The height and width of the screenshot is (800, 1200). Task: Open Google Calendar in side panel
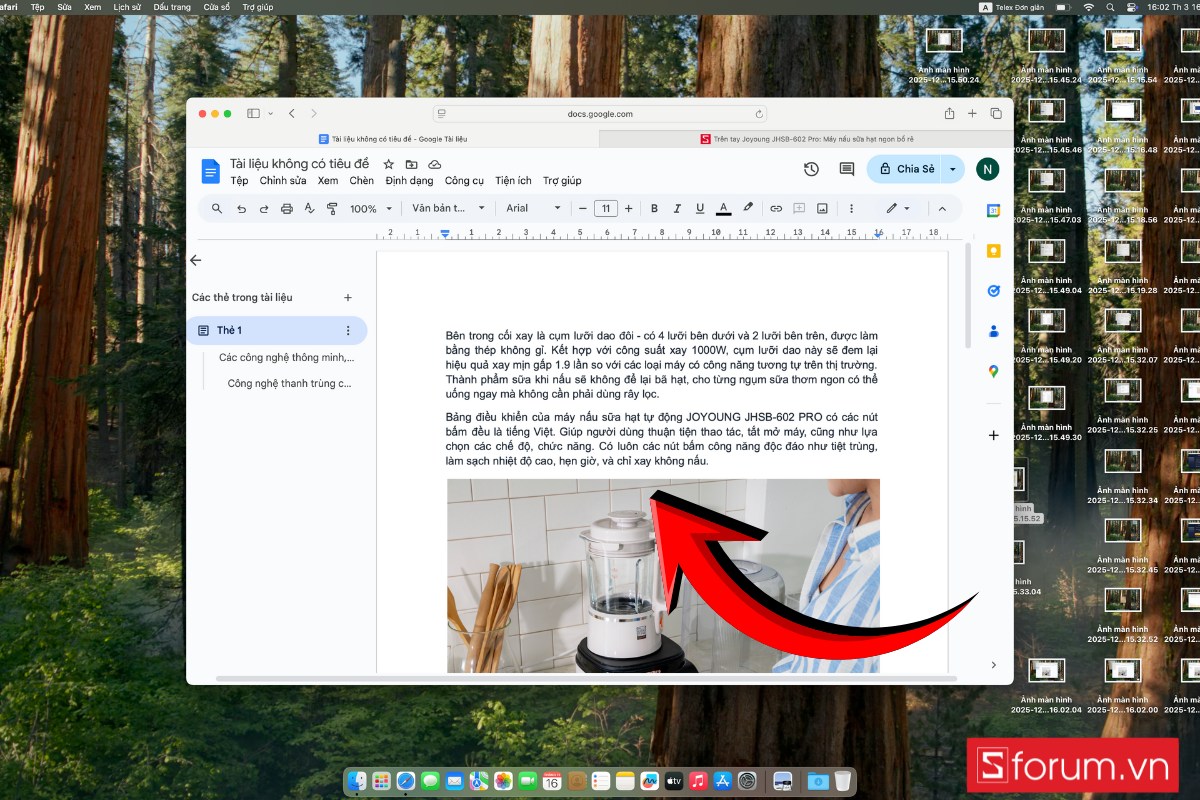pyautogui.click(x=993, y=211)
